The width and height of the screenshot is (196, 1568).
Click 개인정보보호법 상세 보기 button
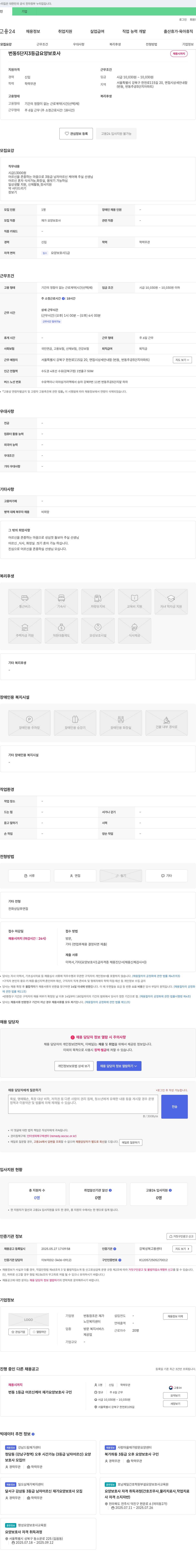pyautogui.click(x=74, y=1066)
